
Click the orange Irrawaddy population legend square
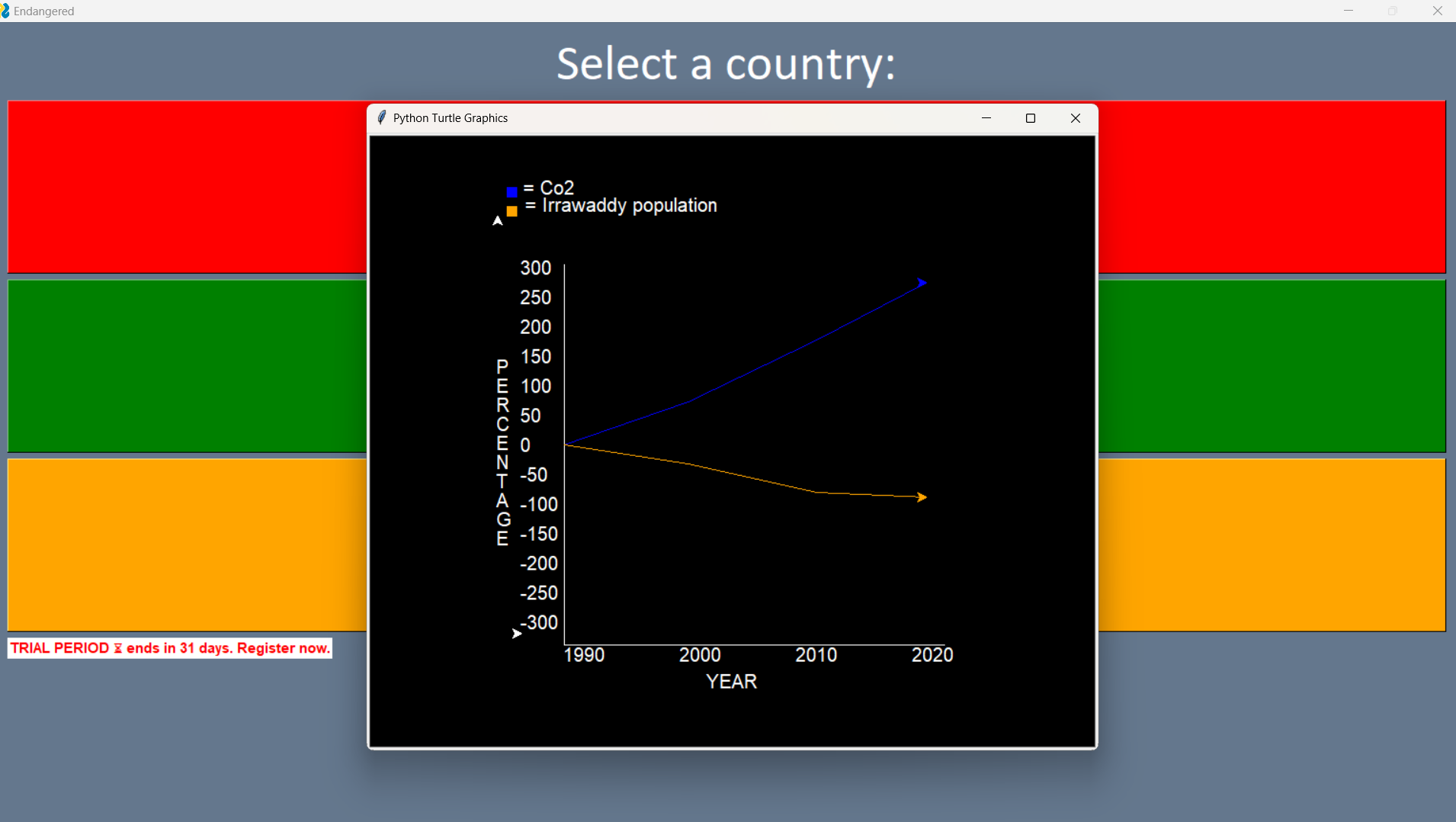512,211
